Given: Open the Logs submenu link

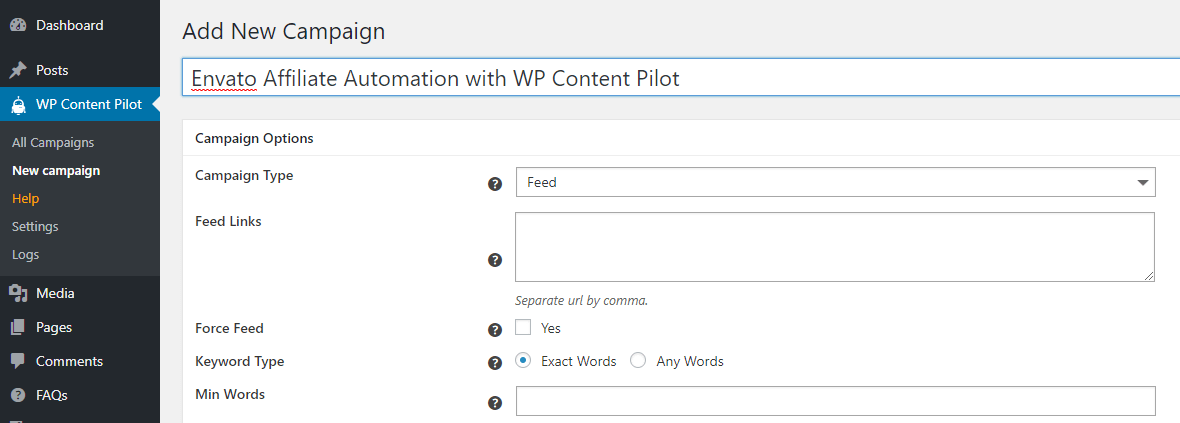Looking at the screenshot, I should coord(26,254).
